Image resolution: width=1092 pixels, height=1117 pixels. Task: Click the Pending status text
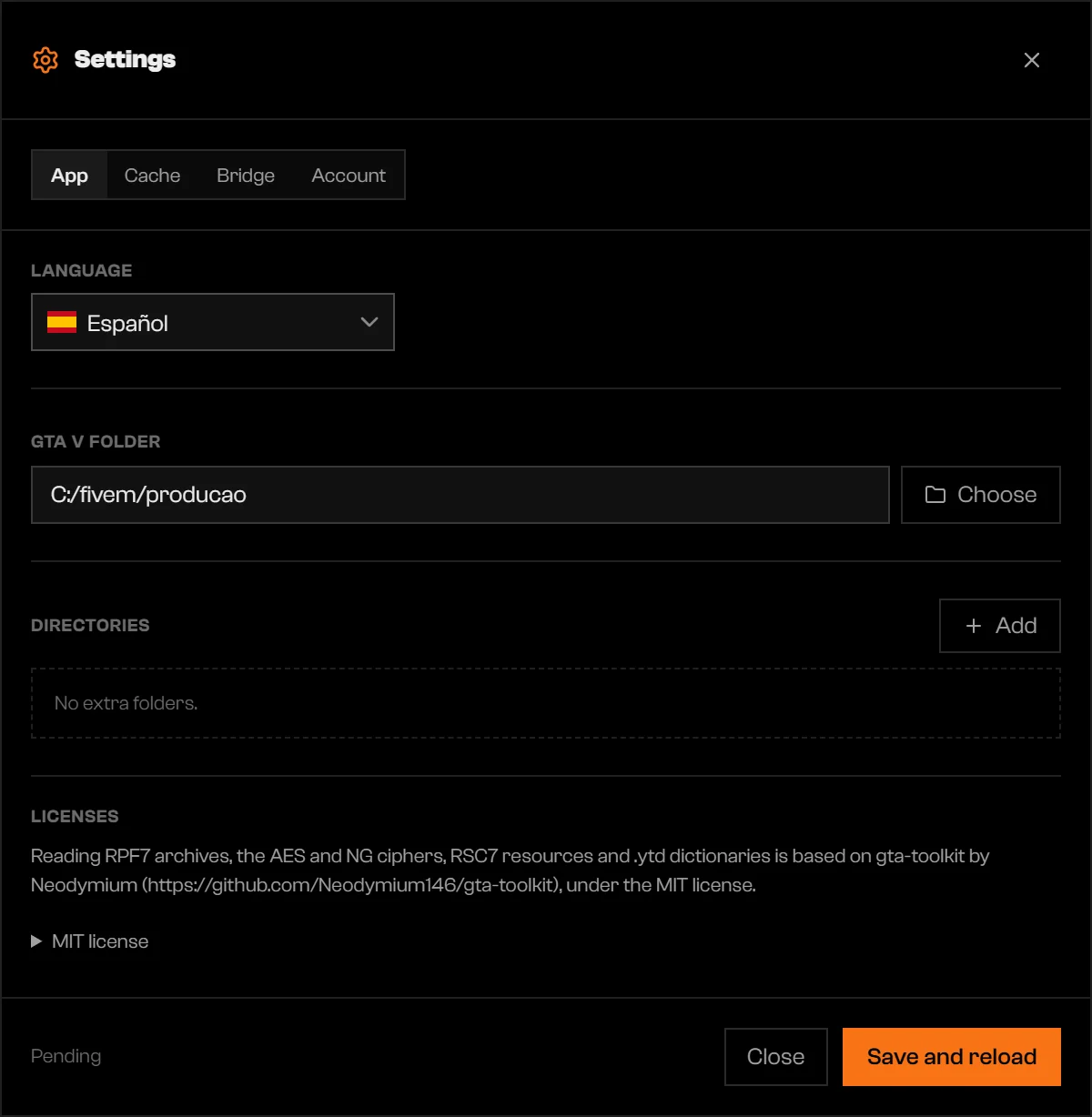(x=66, y=1056)
